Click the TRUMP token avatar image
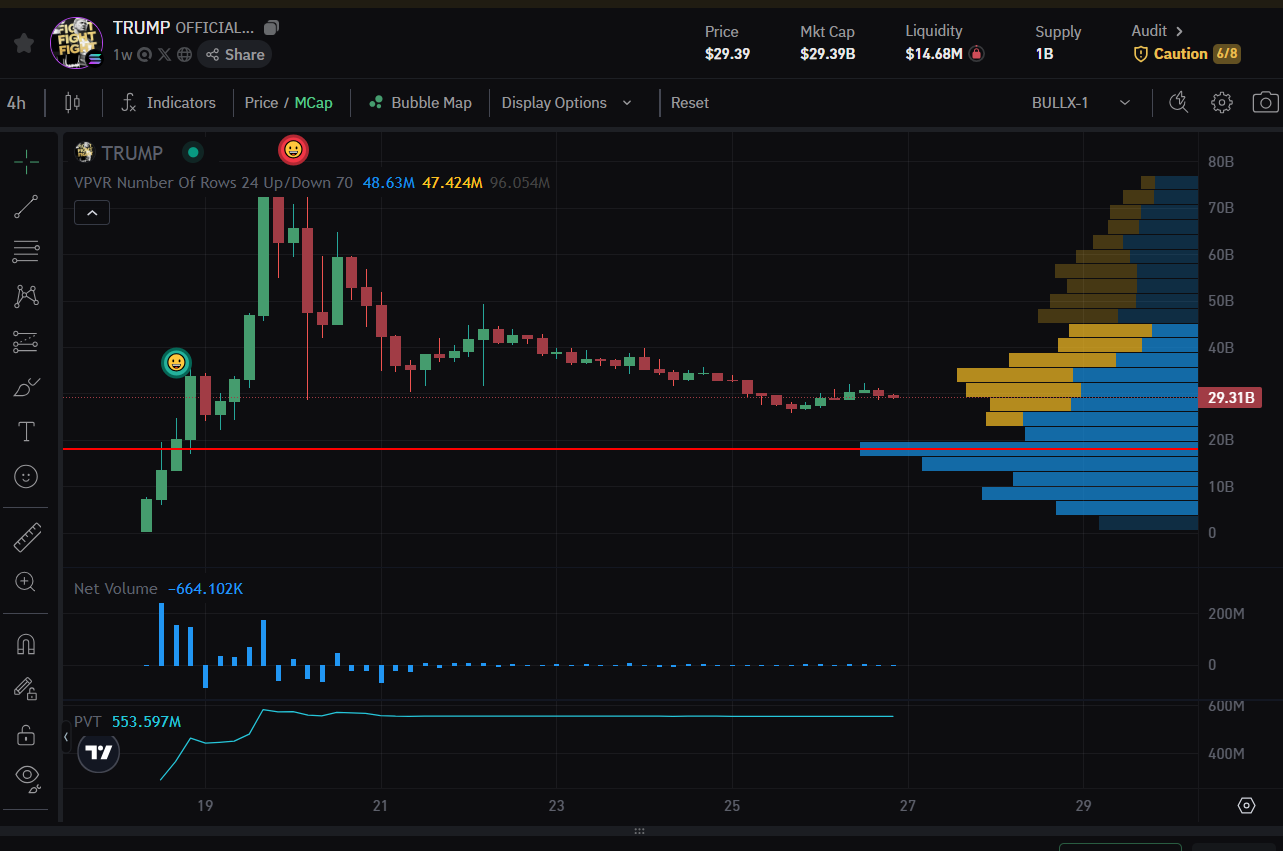 pos(76,43)
